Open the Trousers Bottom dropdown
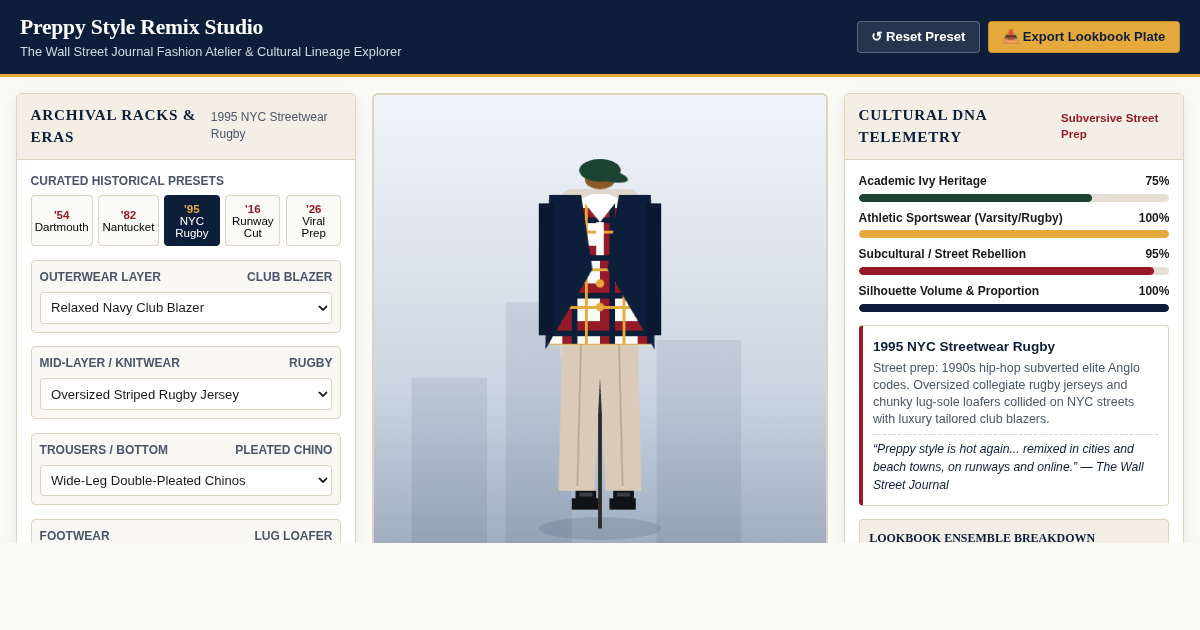The image size is (1200, 630). (186, 480)
